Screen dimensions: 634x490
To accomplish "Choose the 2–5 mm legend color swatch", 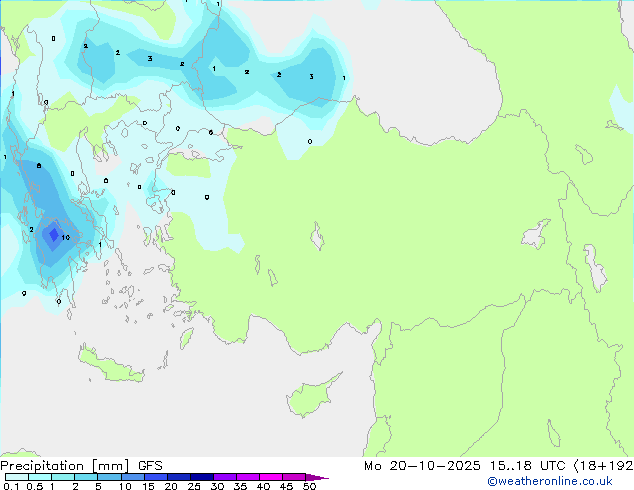I will tap(86, 477).
